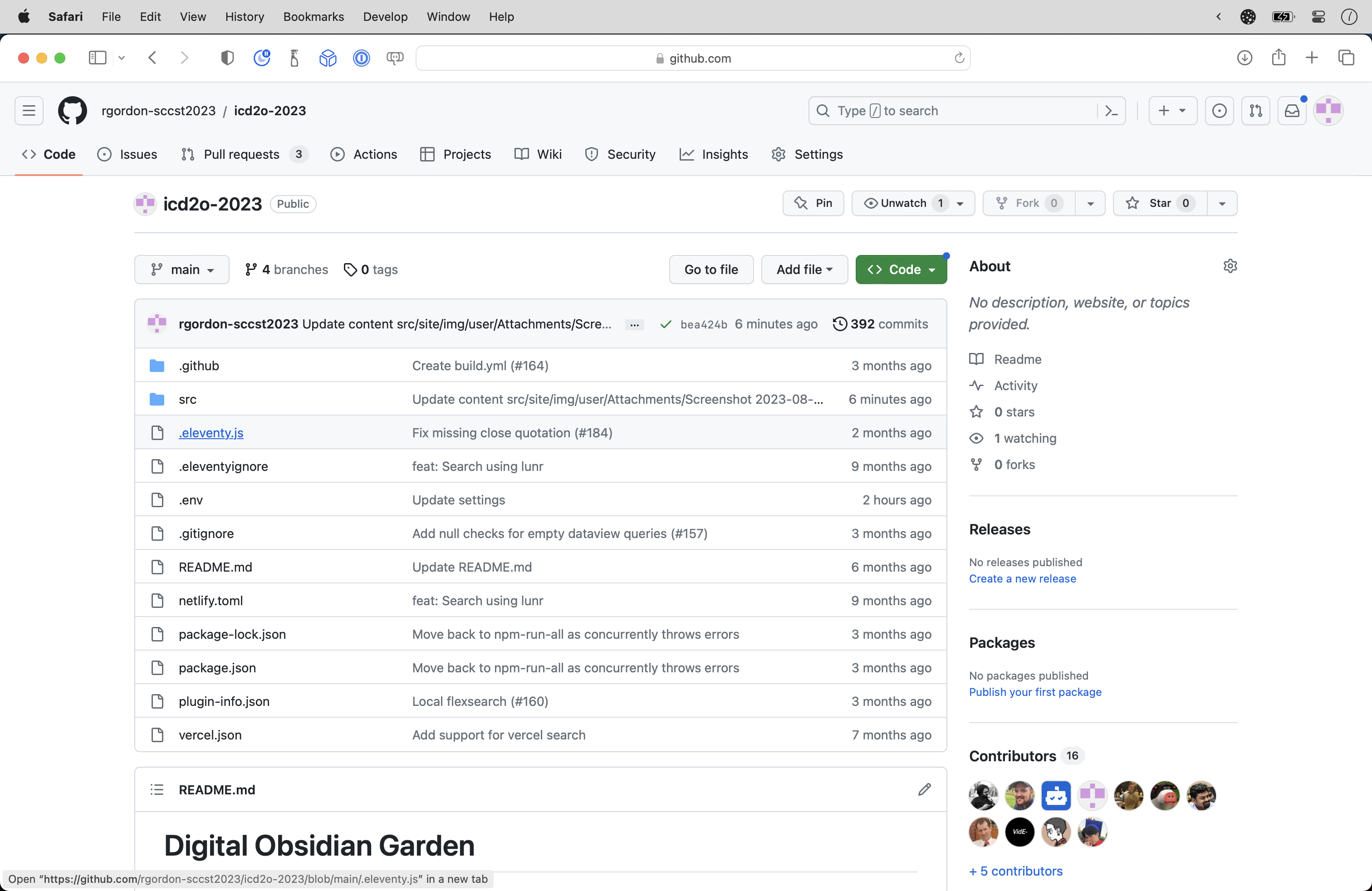Open the main branch selector
This screenshot has width=1372, height=891.
(181, 270)
